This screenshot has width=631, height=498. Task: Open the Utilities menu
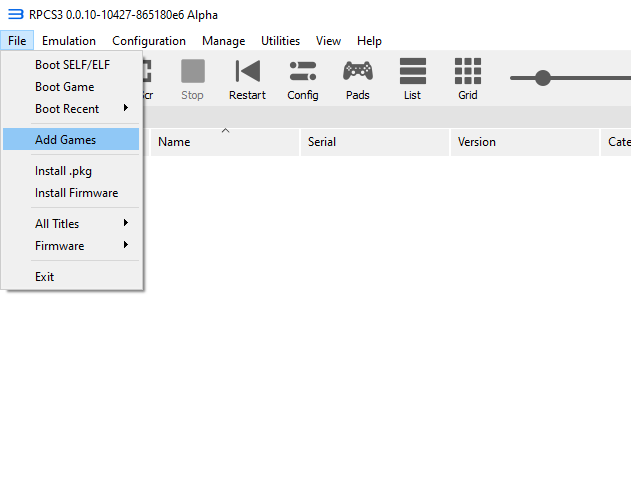tap(280, 41)
